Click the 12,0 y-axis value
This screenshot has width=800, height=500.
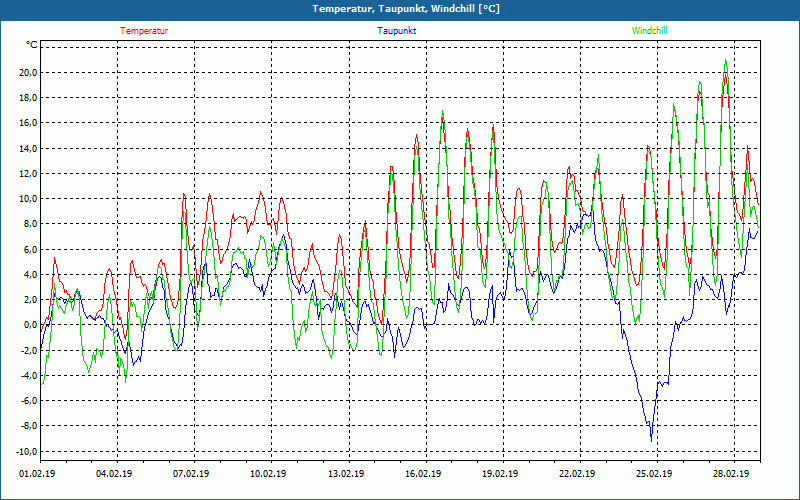(28, 173)
